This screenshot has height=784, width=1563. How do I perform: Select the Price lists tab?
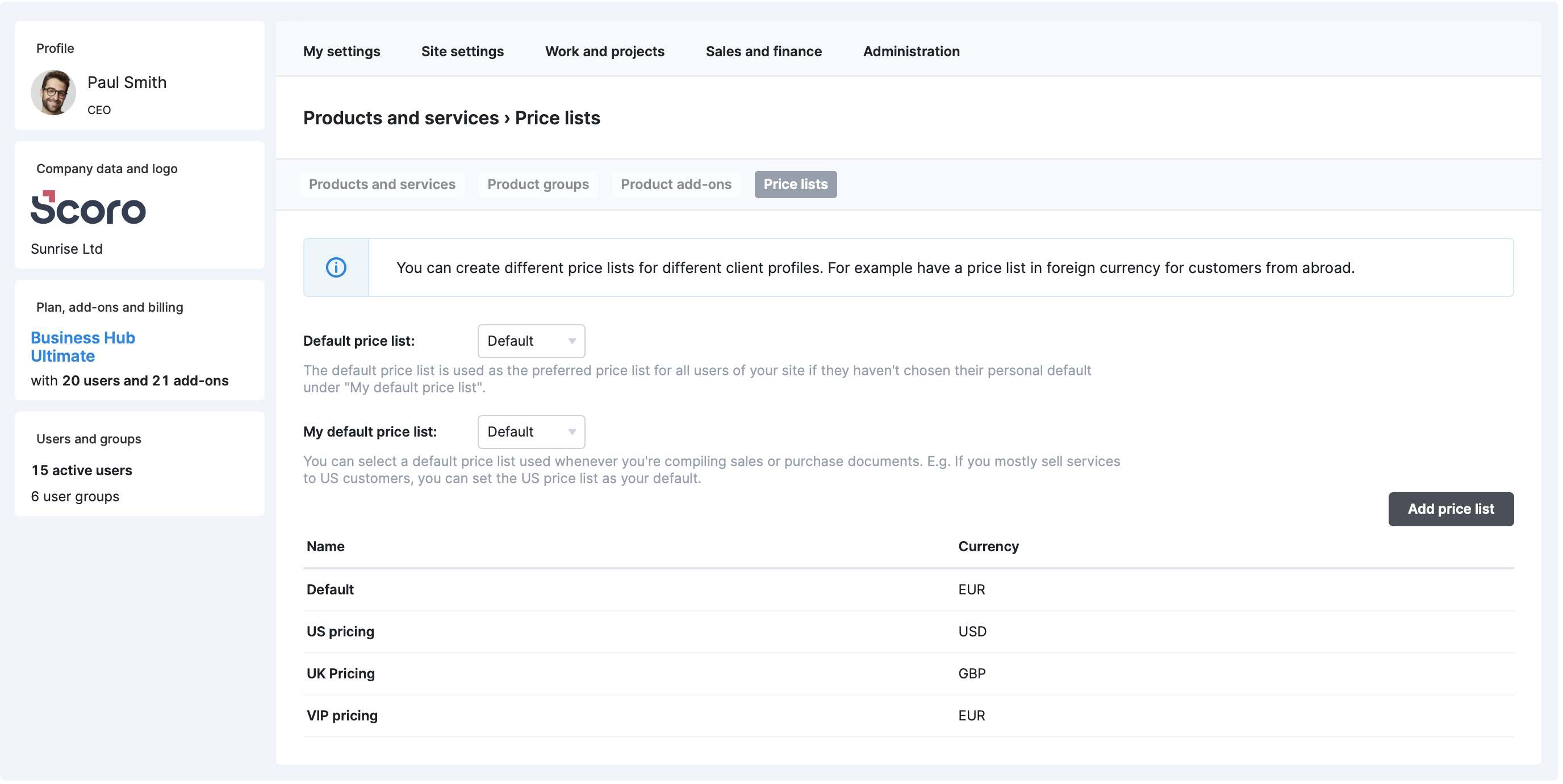[796, 185]
